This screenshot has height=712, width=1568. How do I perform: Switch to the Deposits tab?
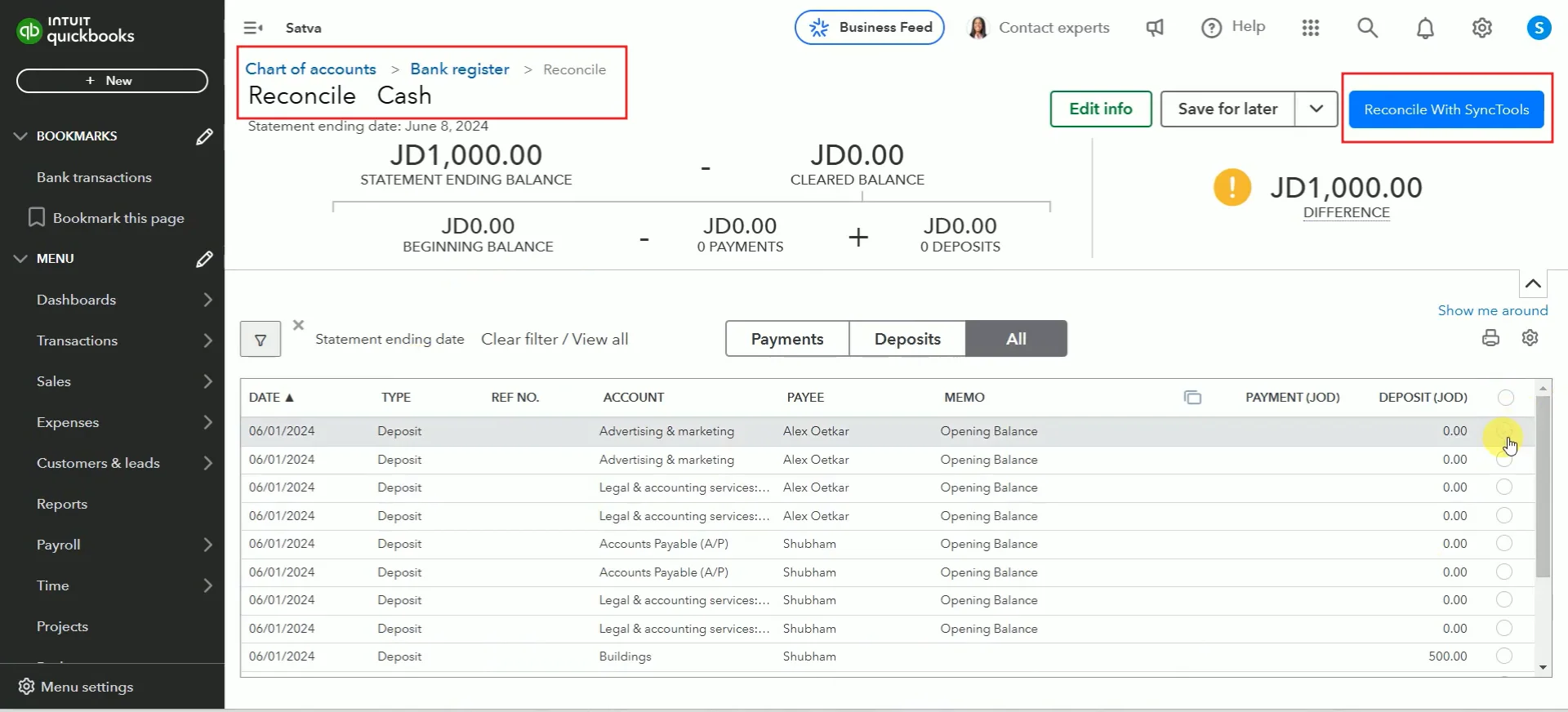[907, 339]
